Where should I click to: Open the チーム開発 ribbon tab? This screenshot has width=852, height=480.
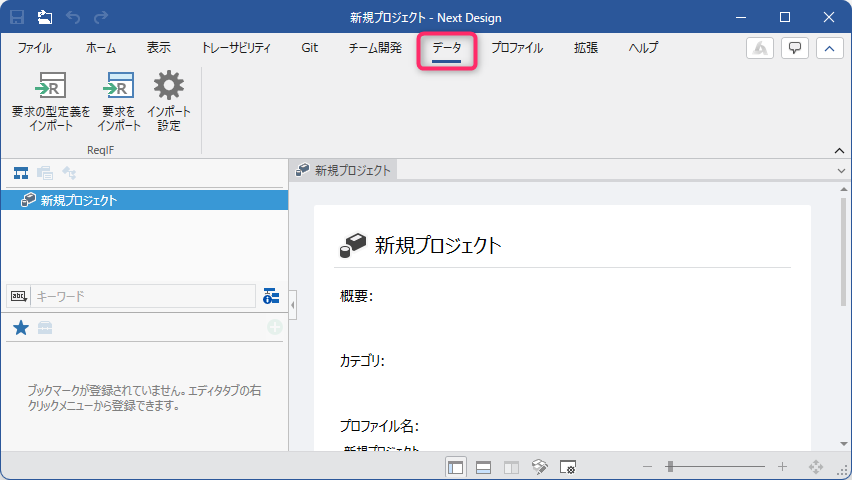[375, 48]
